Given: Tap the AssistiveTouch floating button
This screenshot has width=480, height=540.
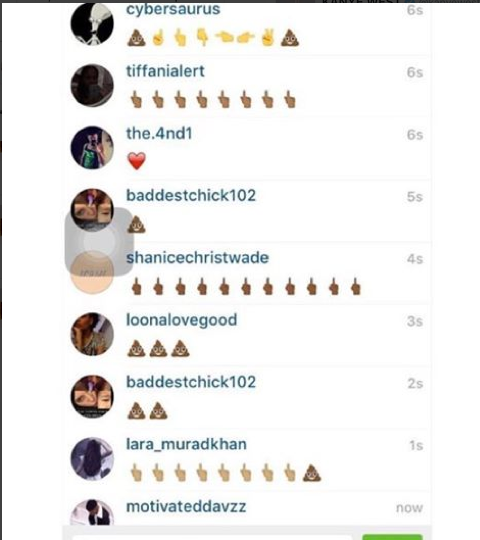Looking at the screenshot, I should coord(99,242).
